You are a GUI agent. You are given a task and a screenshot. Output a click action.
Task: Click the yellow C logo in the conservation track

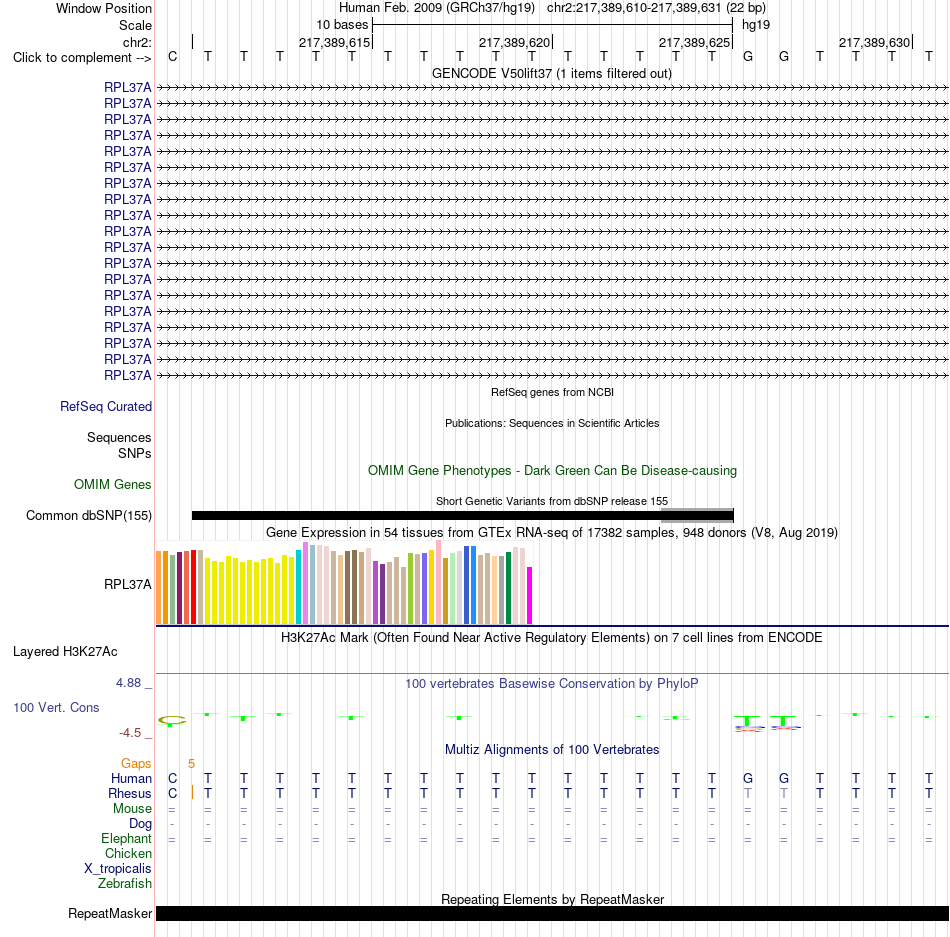pyautogui.click(x=172, y=720)
